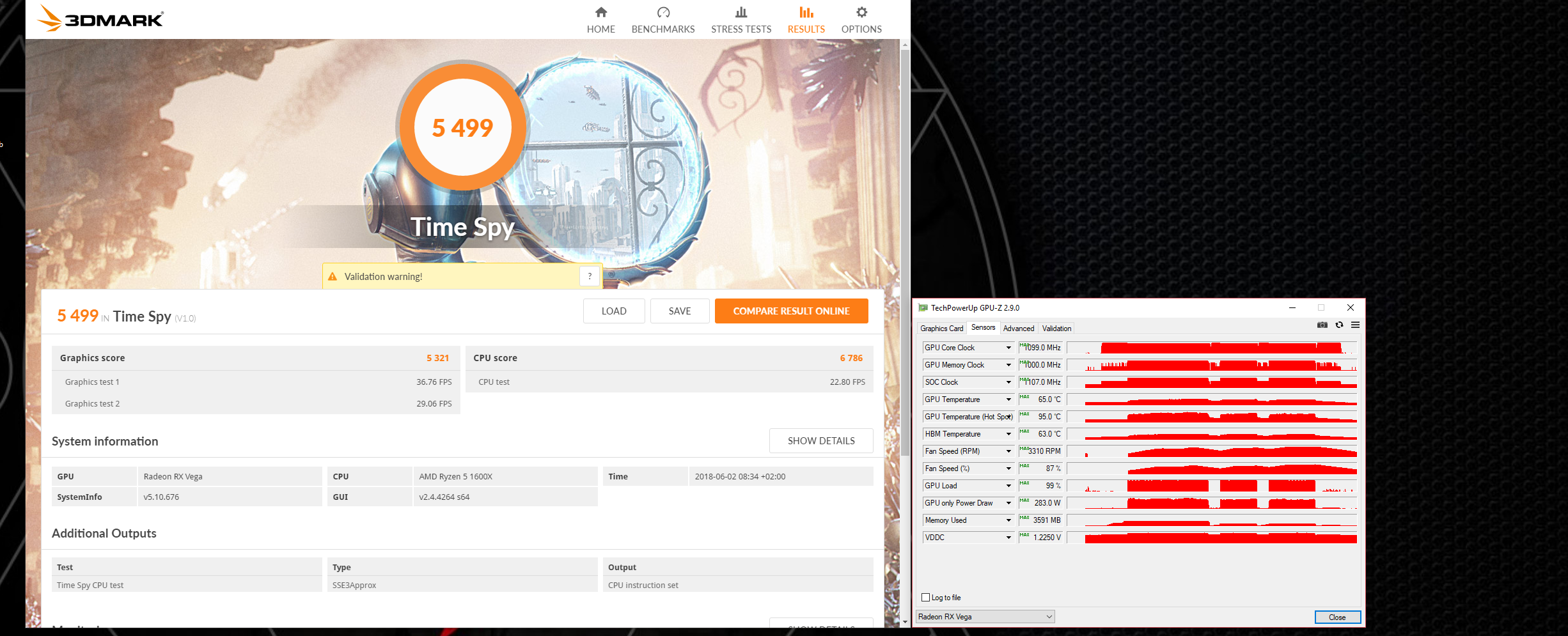Click the GPU Core Clock graph
Viewport: 1568px width, 636px height.
pyautogui.click(x=1212, y=348)
